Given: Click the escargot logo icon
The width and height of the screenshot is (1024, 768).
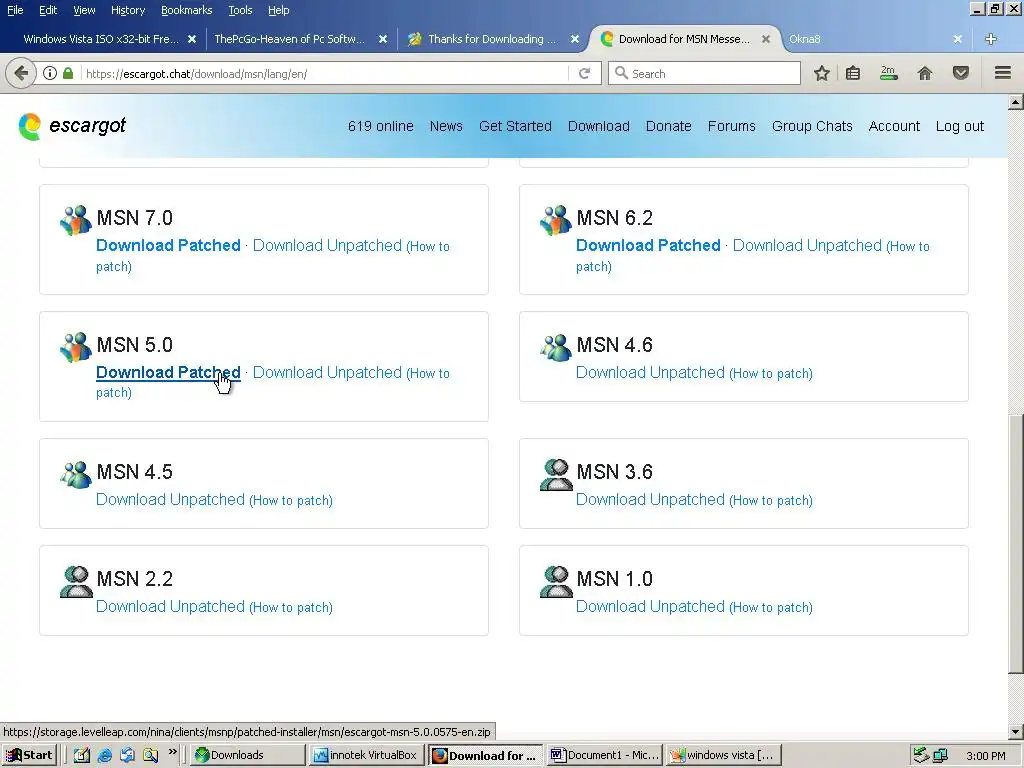Looking at the screenshot, I should 30,126.
